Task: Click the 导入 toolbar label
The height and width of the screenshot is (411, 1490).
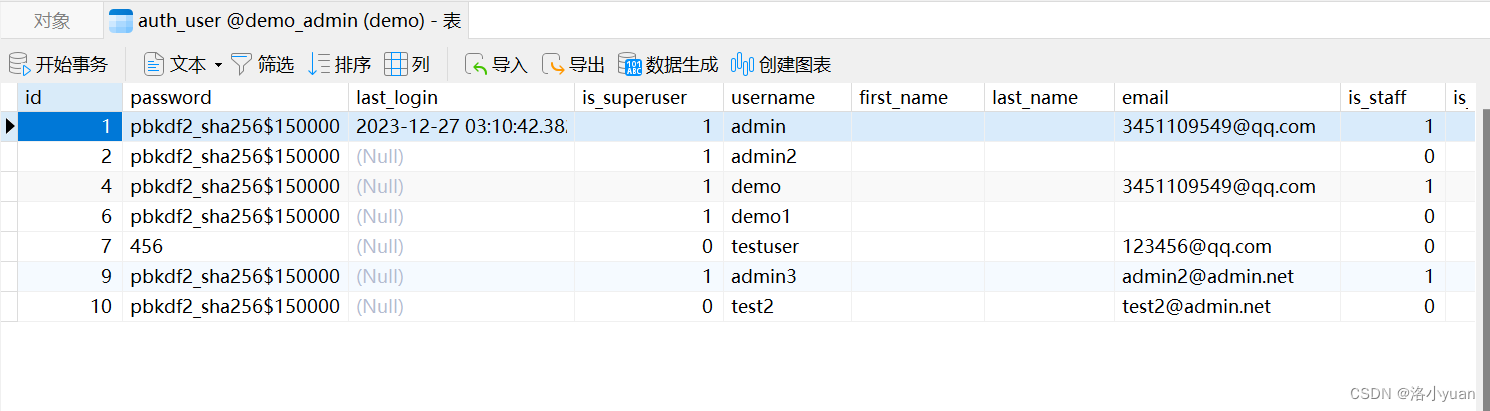Action: (x=510, y=65)
